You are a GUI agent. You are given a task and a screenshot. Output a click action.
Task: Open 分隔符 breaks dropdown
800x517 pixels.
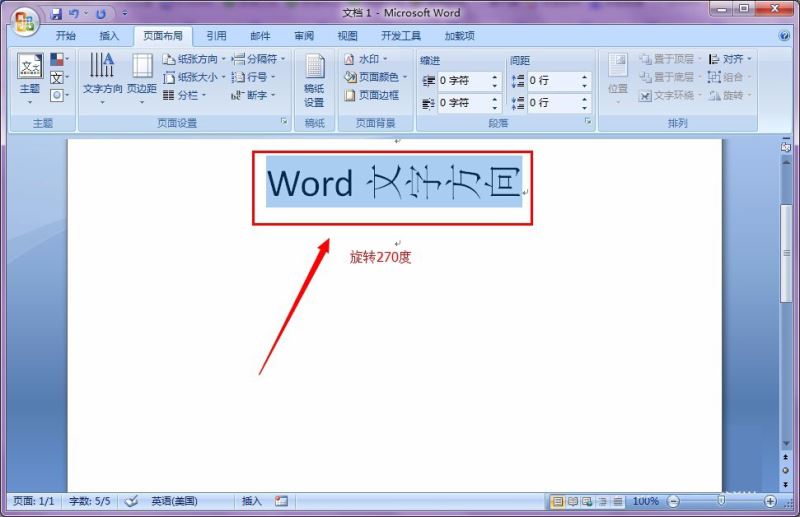pos(258,59)
